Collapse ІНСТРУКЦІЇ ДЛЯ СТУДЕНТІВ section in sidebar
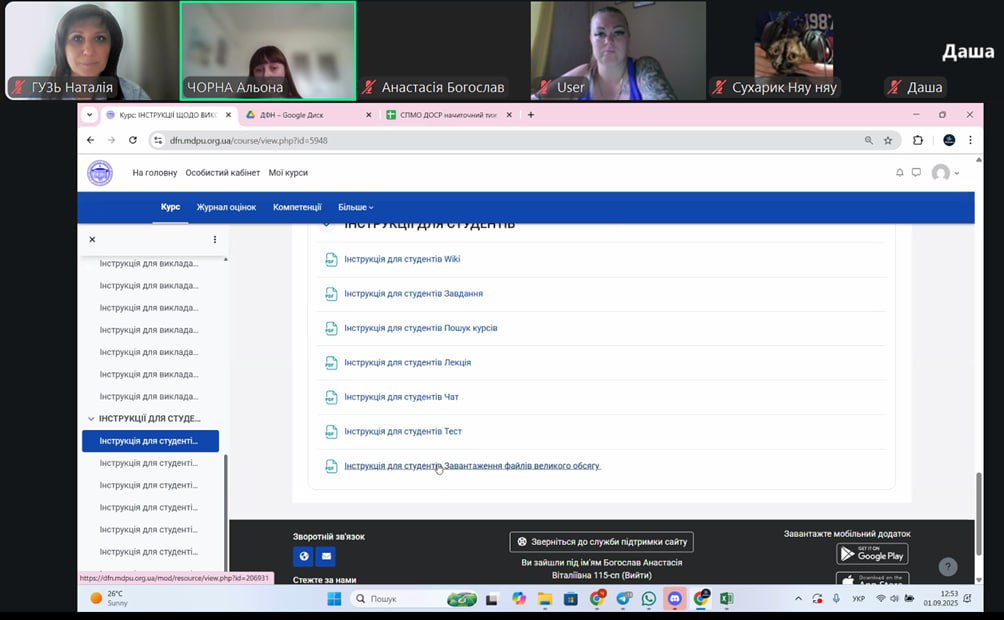 (x=92, y=419)
